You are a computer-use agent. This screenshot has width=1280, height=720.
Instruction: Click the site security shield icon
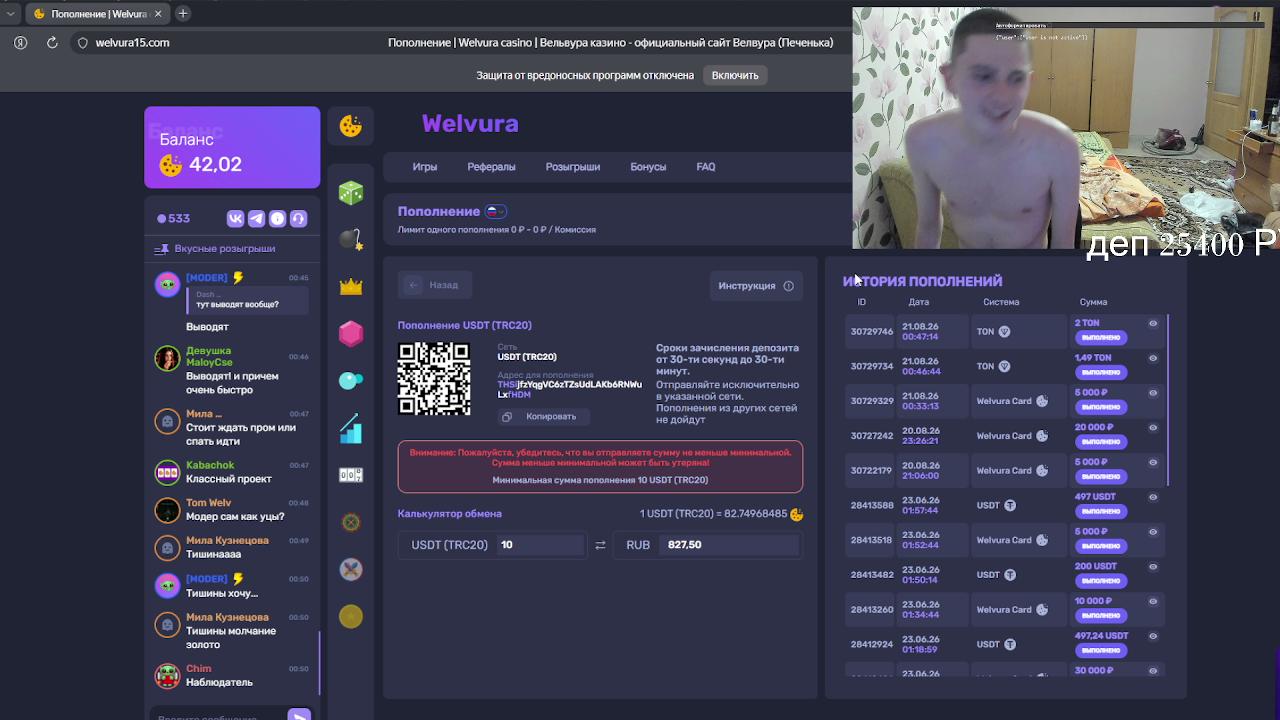pos(84,43)
